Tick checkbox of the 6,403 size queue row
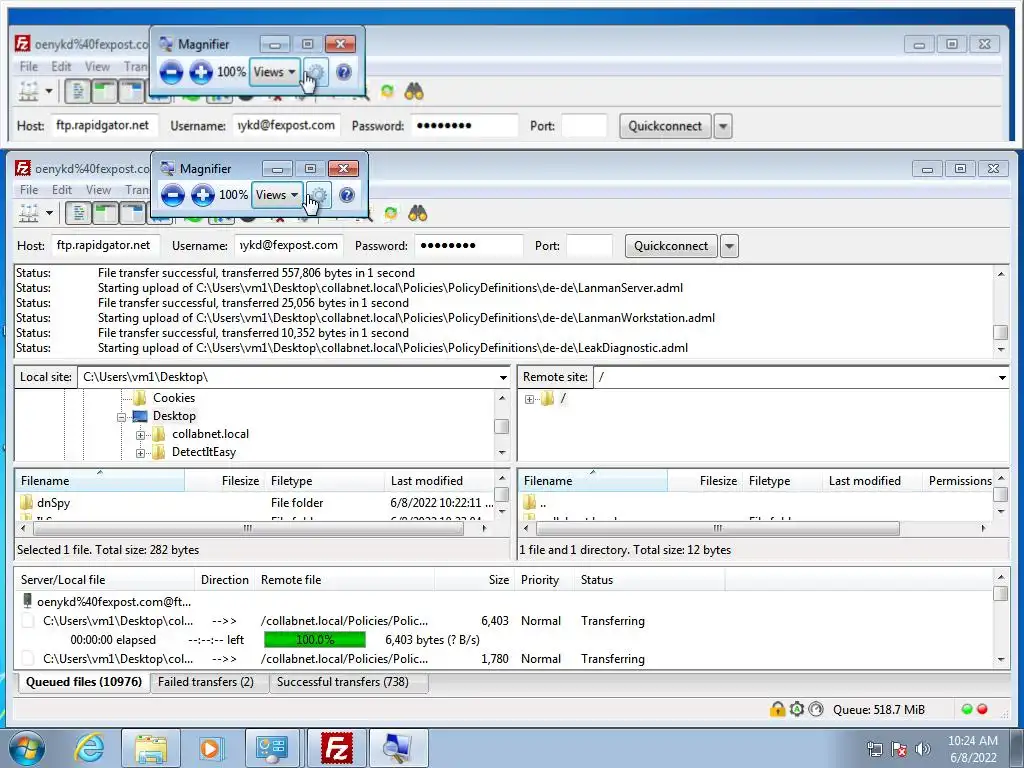The image size is (1024, 768). [27, 620]
